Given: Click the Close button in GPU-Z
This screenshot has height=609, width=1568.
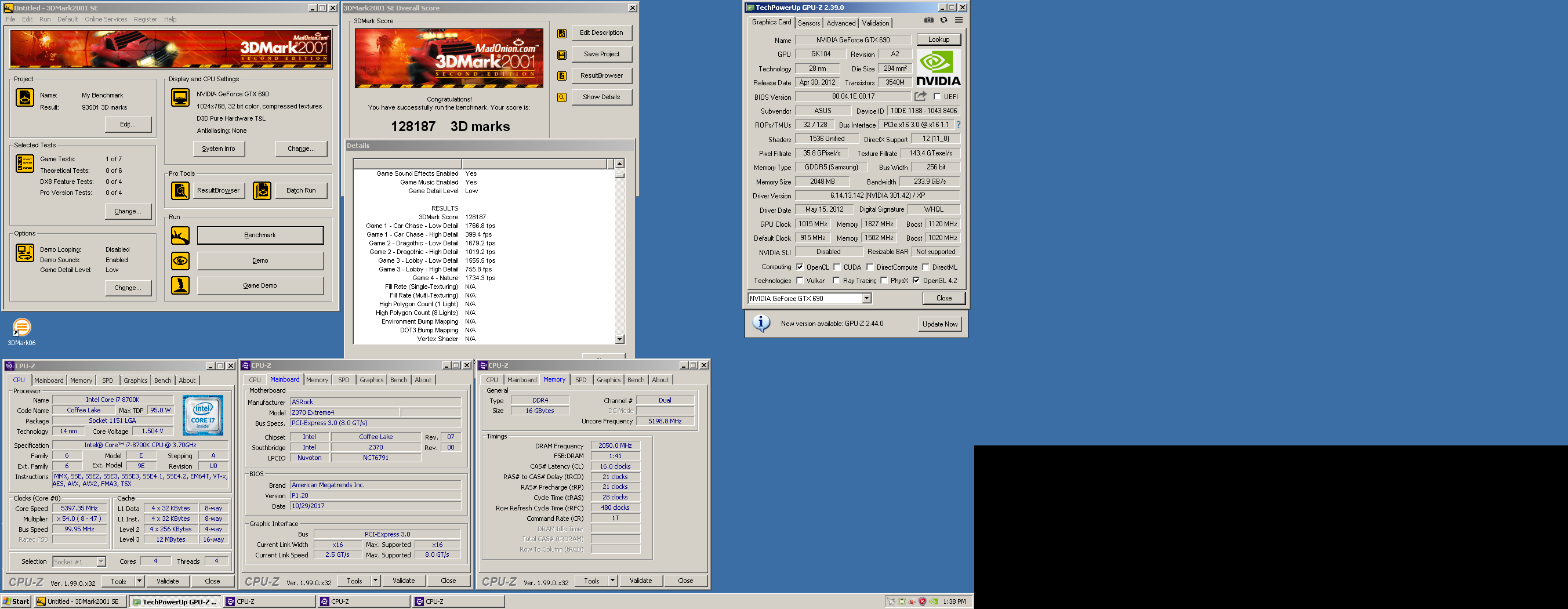Looking at the screenshot, I should point(943,298).
